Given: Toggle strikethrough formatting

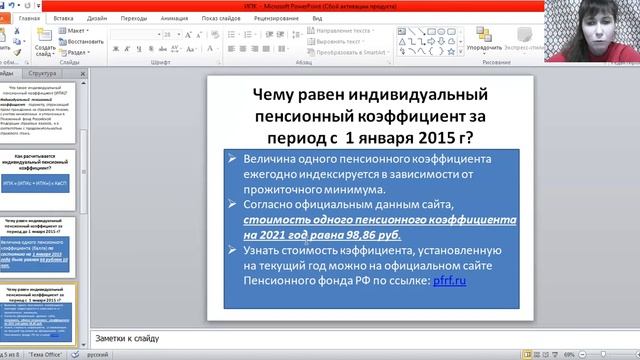Looking at the screenshot, I should point(163,49).
